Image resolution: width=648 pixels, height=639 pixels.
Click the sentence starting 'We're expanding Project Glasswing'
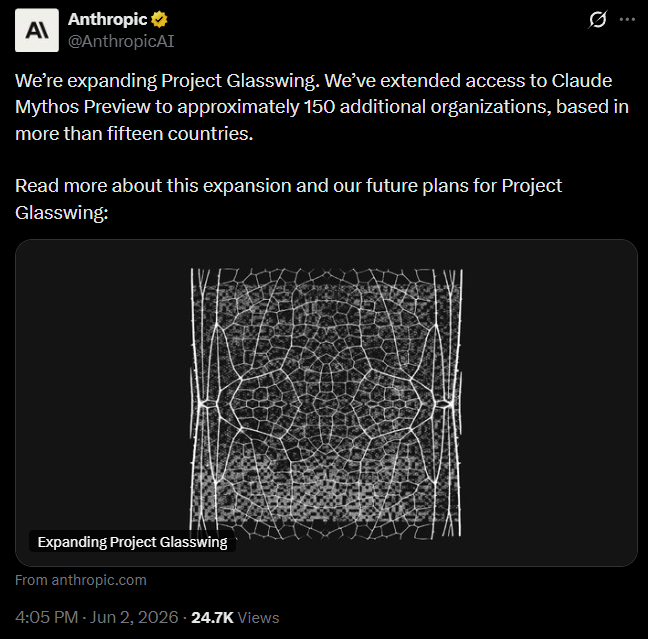click(x=167, y=81)
